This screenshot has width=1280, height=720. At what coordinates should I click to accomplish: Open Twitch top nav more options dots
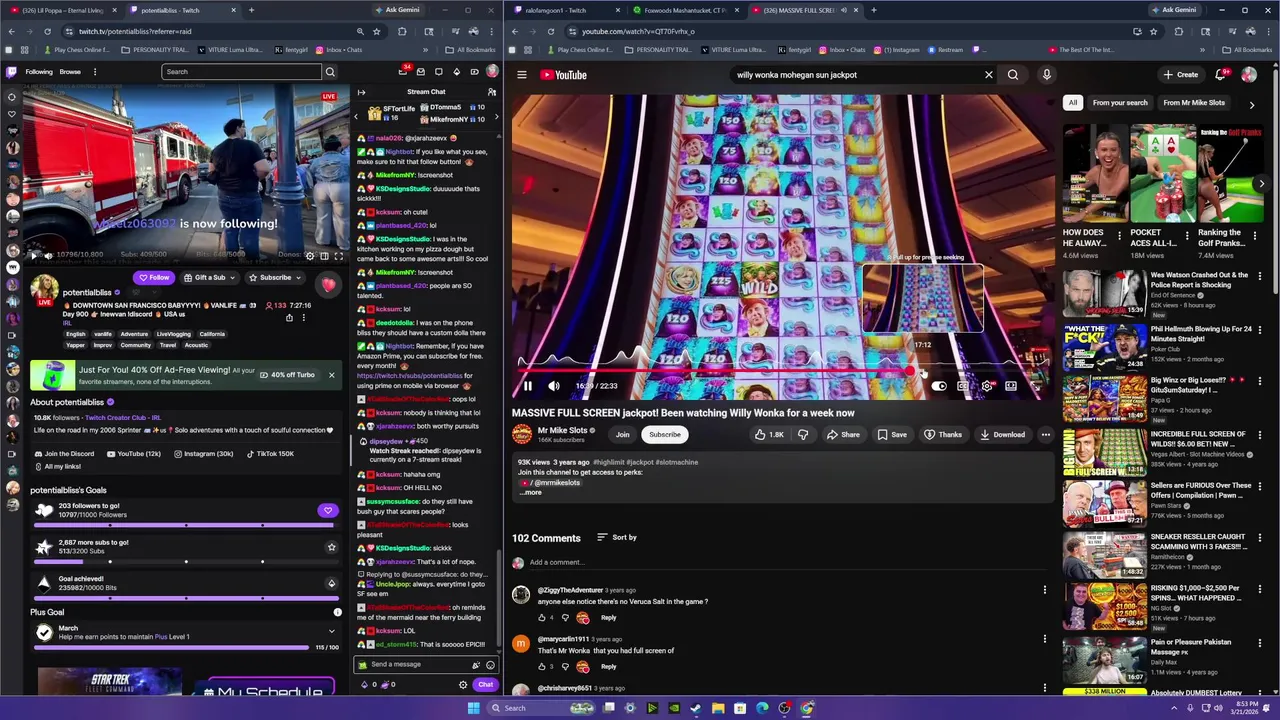pyautogui.click(x=95, y=72)
